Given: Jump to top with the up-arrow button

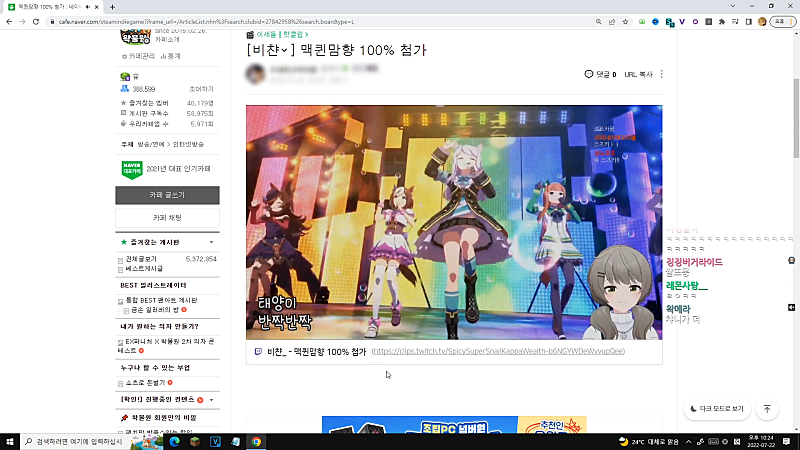Looking at the screenshot, I should [x=767, y=409].
